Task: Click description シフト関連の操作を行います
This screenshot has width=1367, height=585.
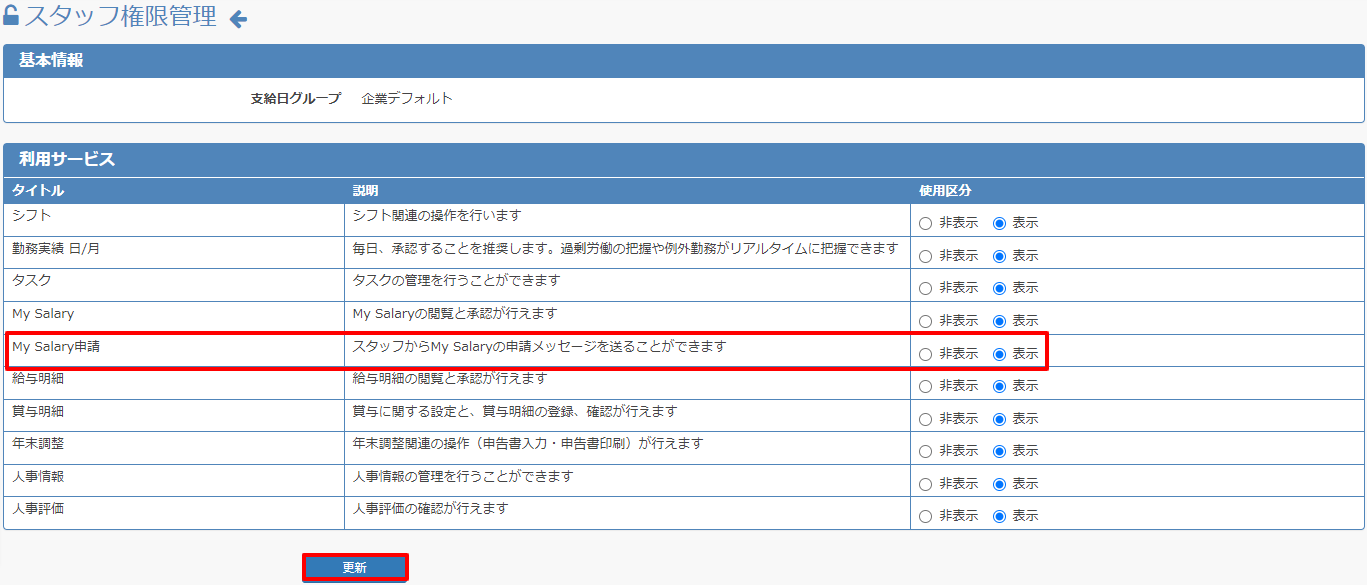Action: pos(437,215)
